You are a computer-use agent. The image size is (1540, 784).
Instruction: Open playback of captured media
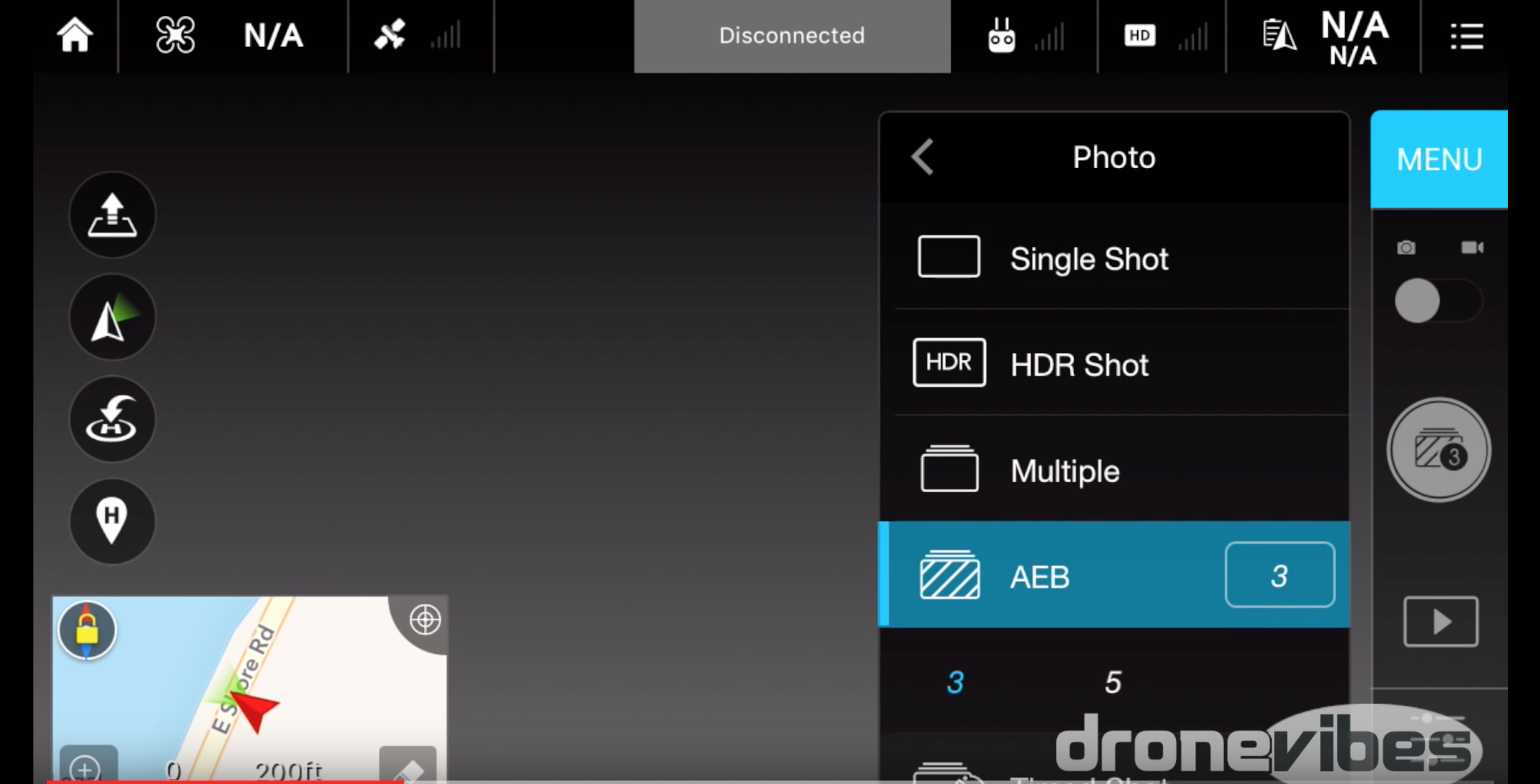pyautogui.click(x=1440, y=622)
